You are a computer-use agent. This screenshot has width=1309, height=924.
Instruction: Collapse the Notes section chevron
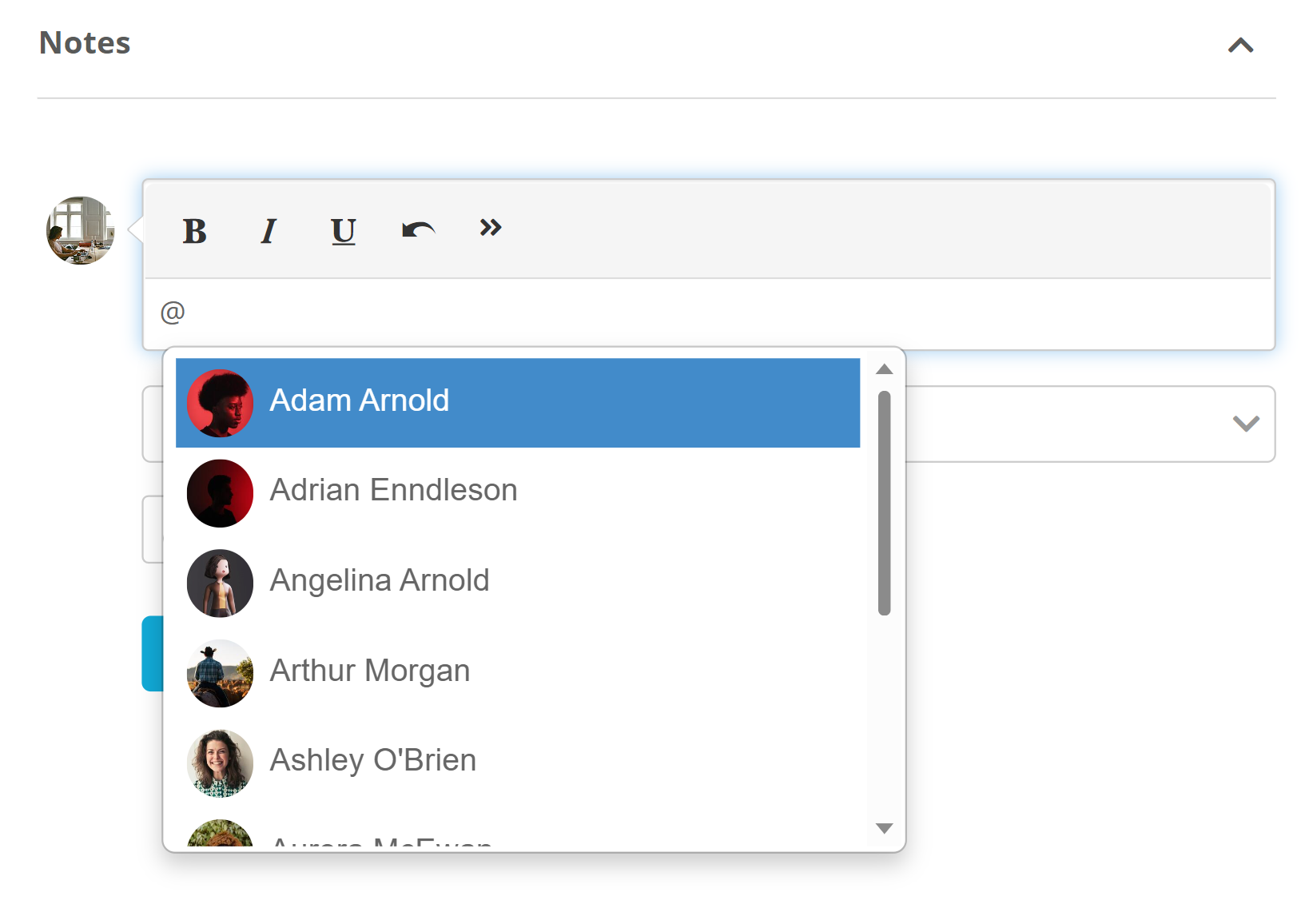(1240, 46)
